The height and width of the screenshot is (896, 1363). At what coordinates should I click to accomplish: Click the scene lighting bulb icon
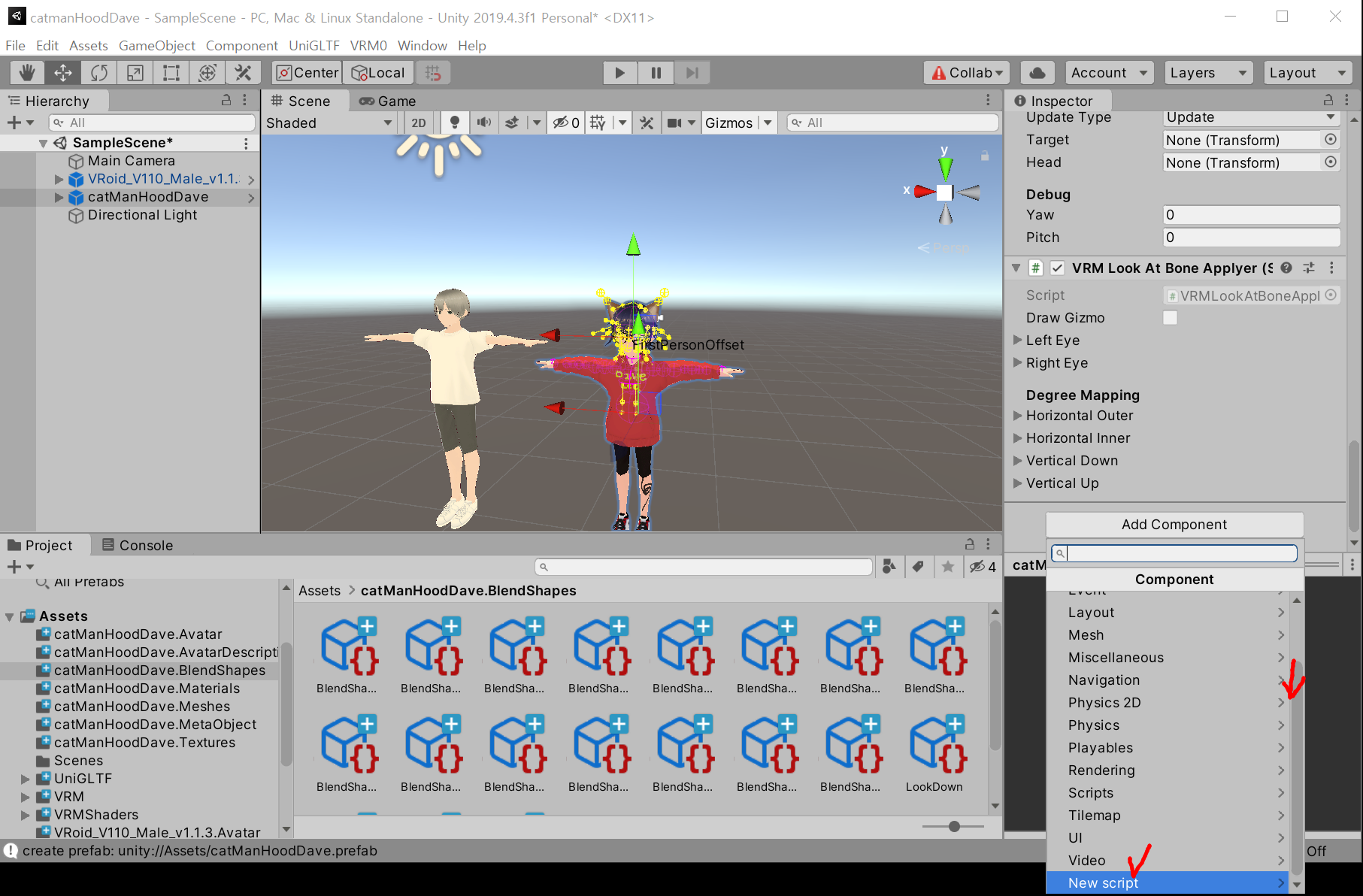point(454,123)
